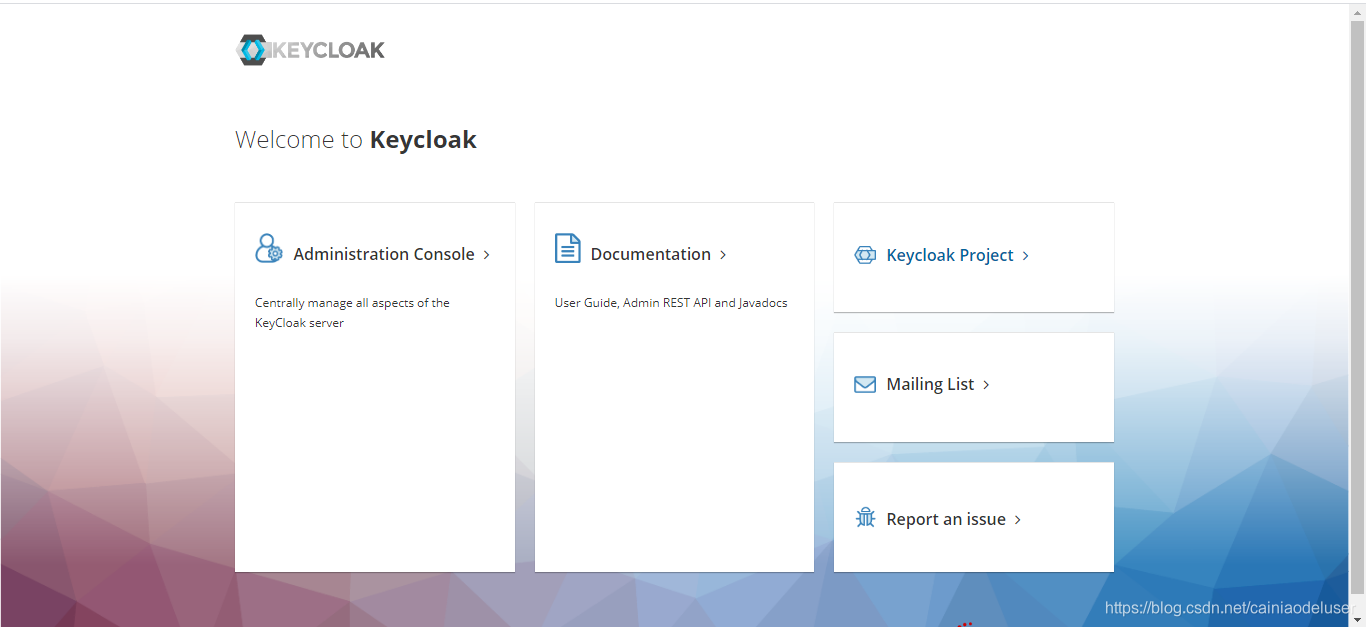Click the Administration Console user-gear icon

point(269,248)
